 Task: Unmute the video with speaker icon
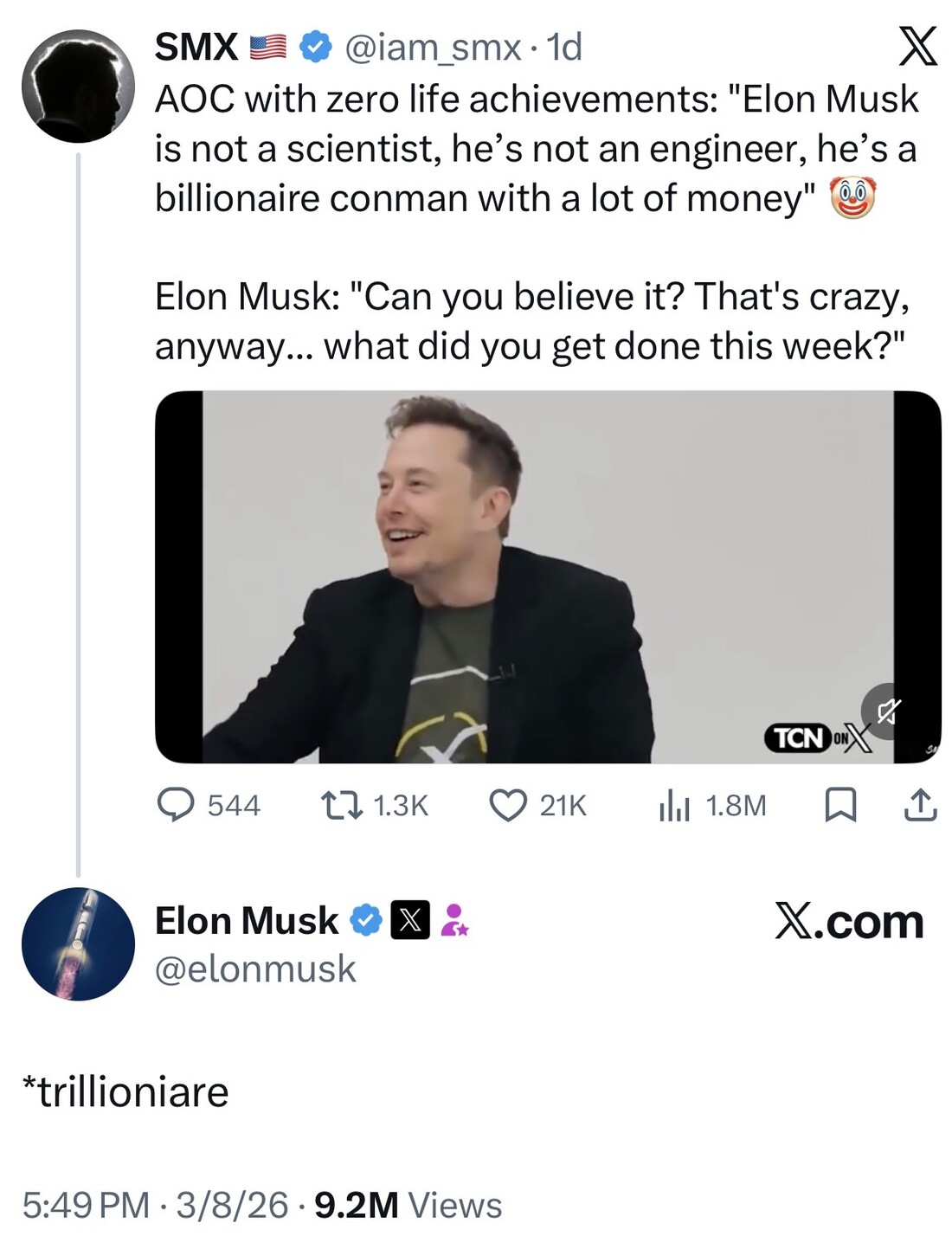(x=889, y=711)
